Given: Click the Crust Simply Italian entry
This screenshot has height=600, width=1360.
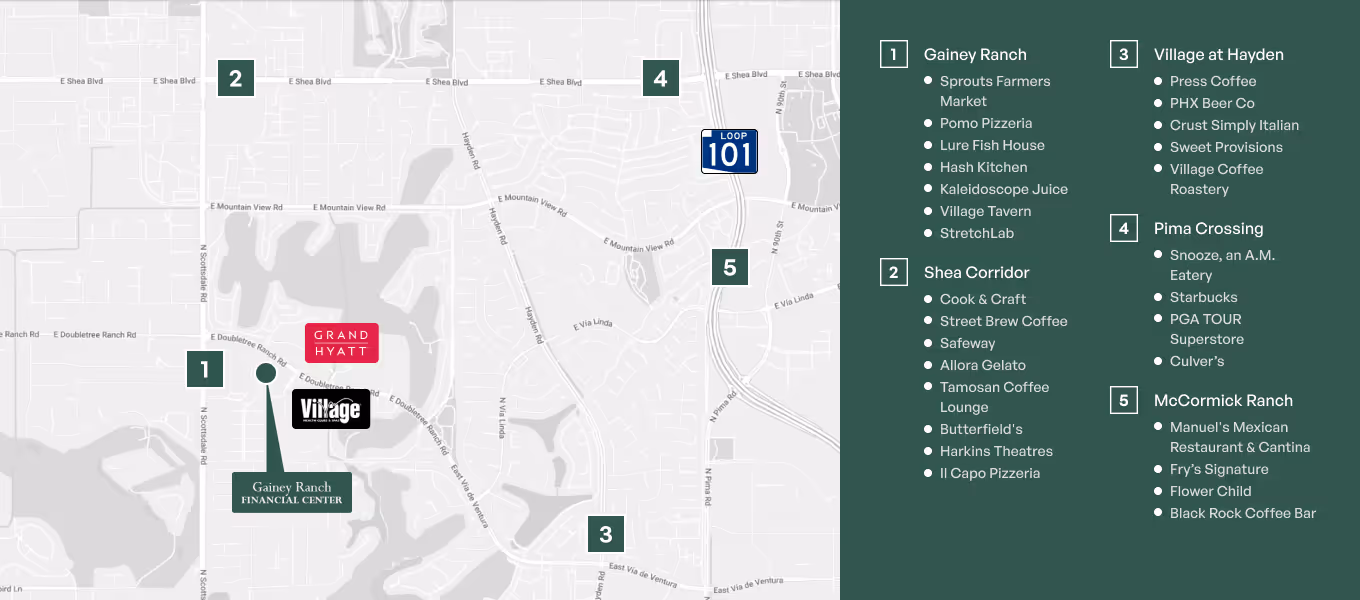Looking at the screenshot, I should pyautogui.click(x=1235, y=125).
